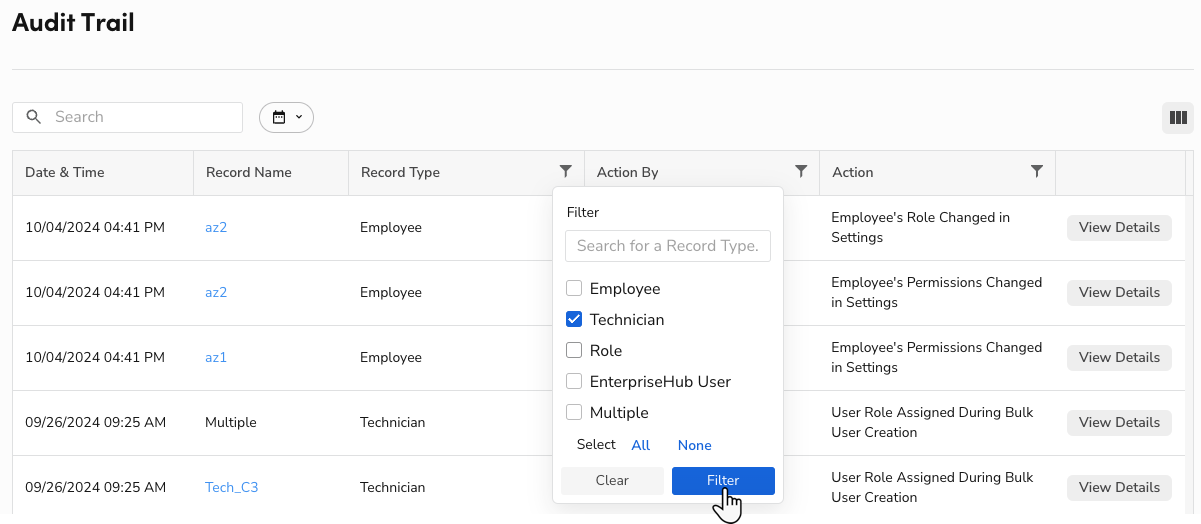Image resolution: width=1201 pixels, height=524 pixels.
Task: Open the Action By column filter icon
Action: [801, 171]
